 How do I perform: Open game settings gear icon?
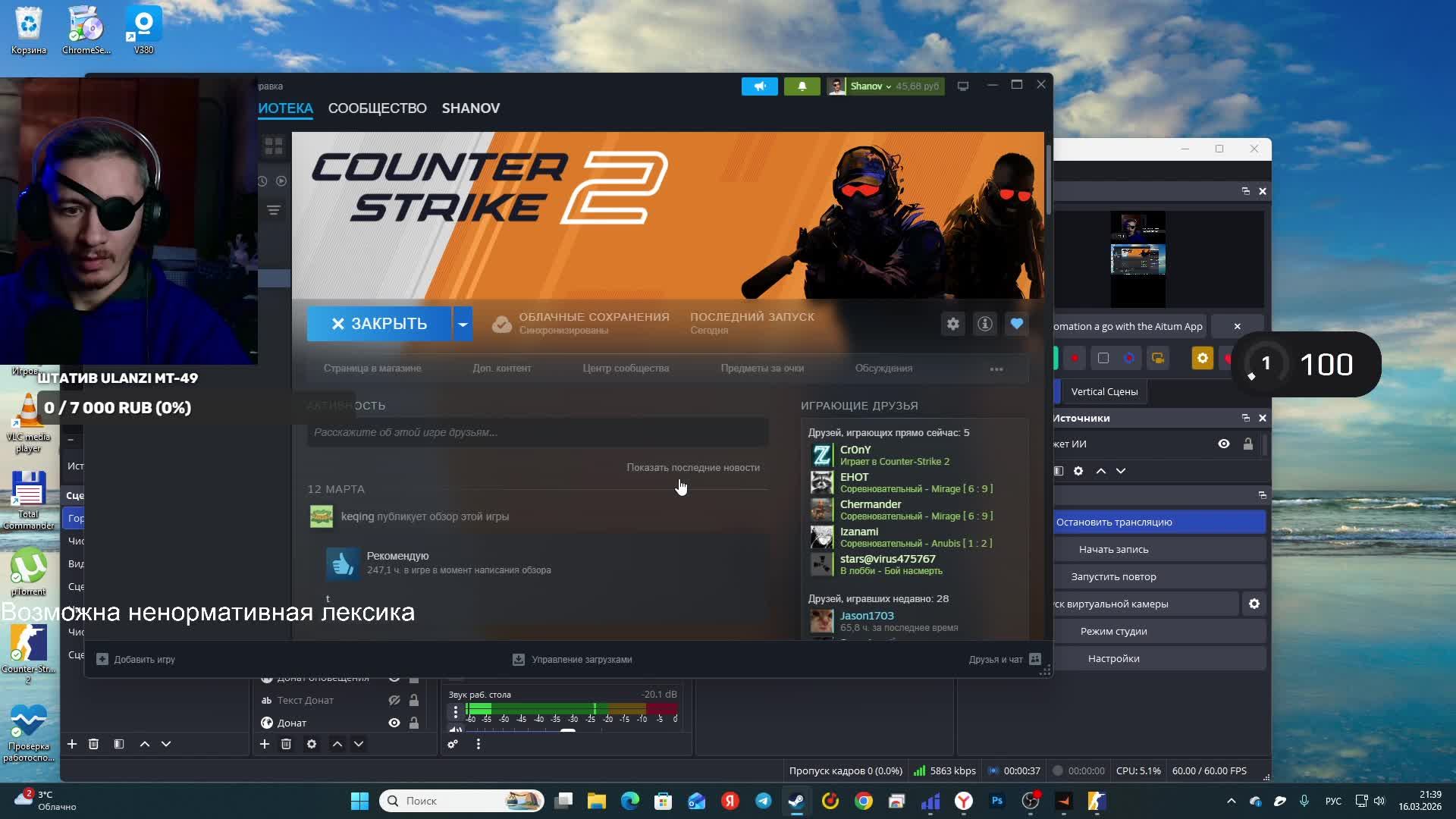click(953, 324)
